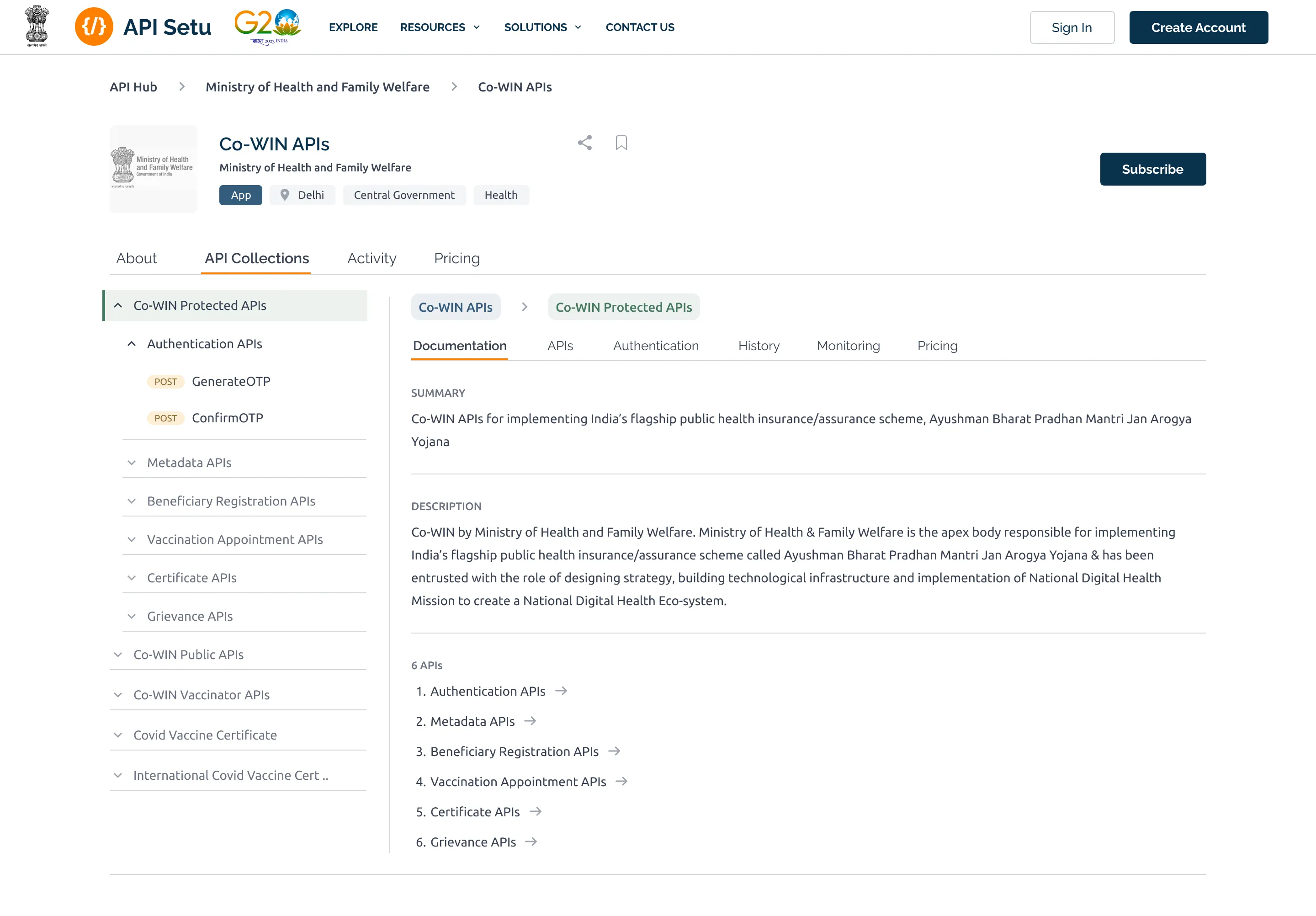Click the national emblem icon in header

point(37,27)
